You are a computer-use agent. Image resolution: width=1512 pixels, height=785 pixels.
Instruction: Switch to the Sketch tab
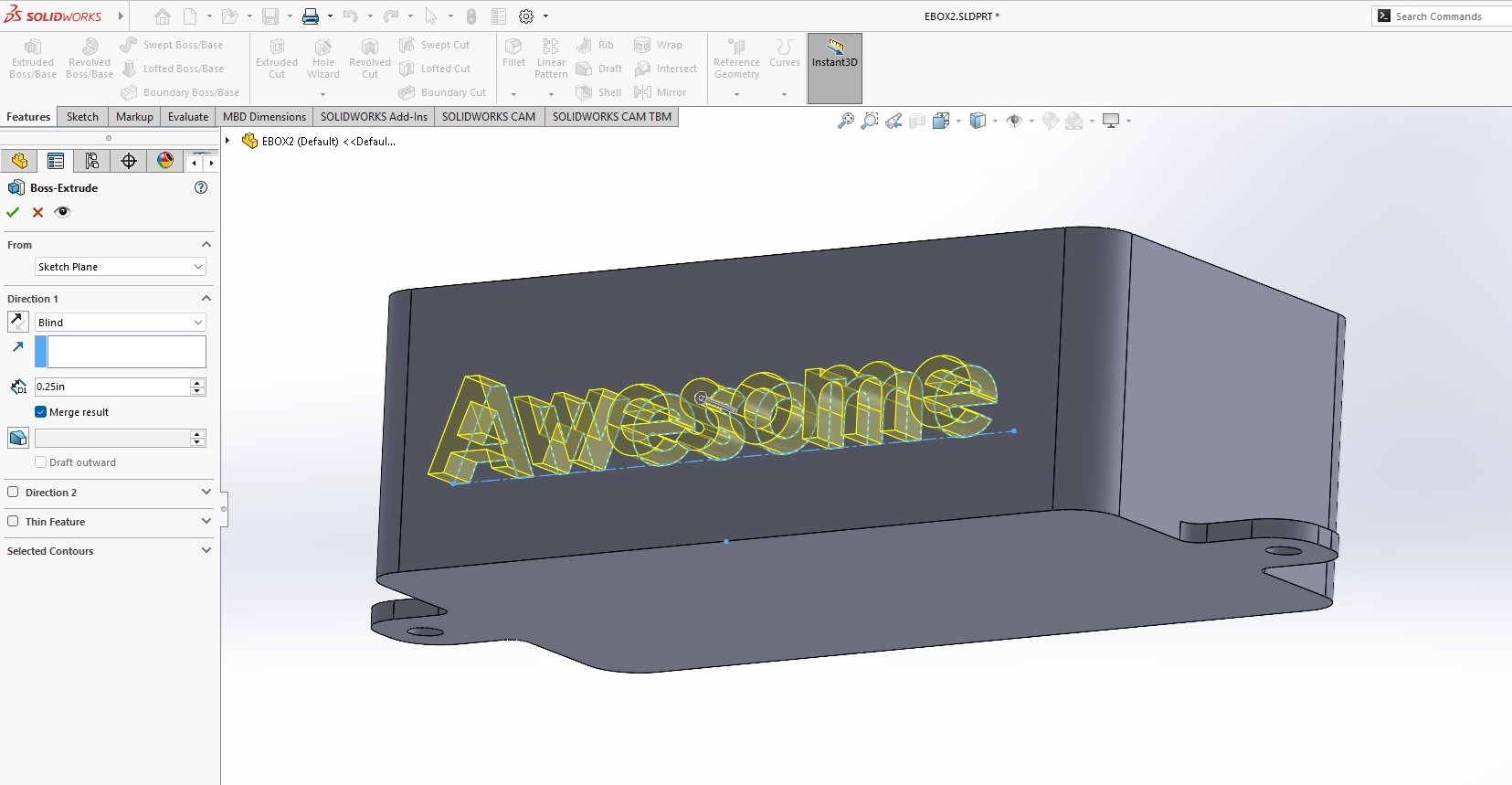pos(82,117)
